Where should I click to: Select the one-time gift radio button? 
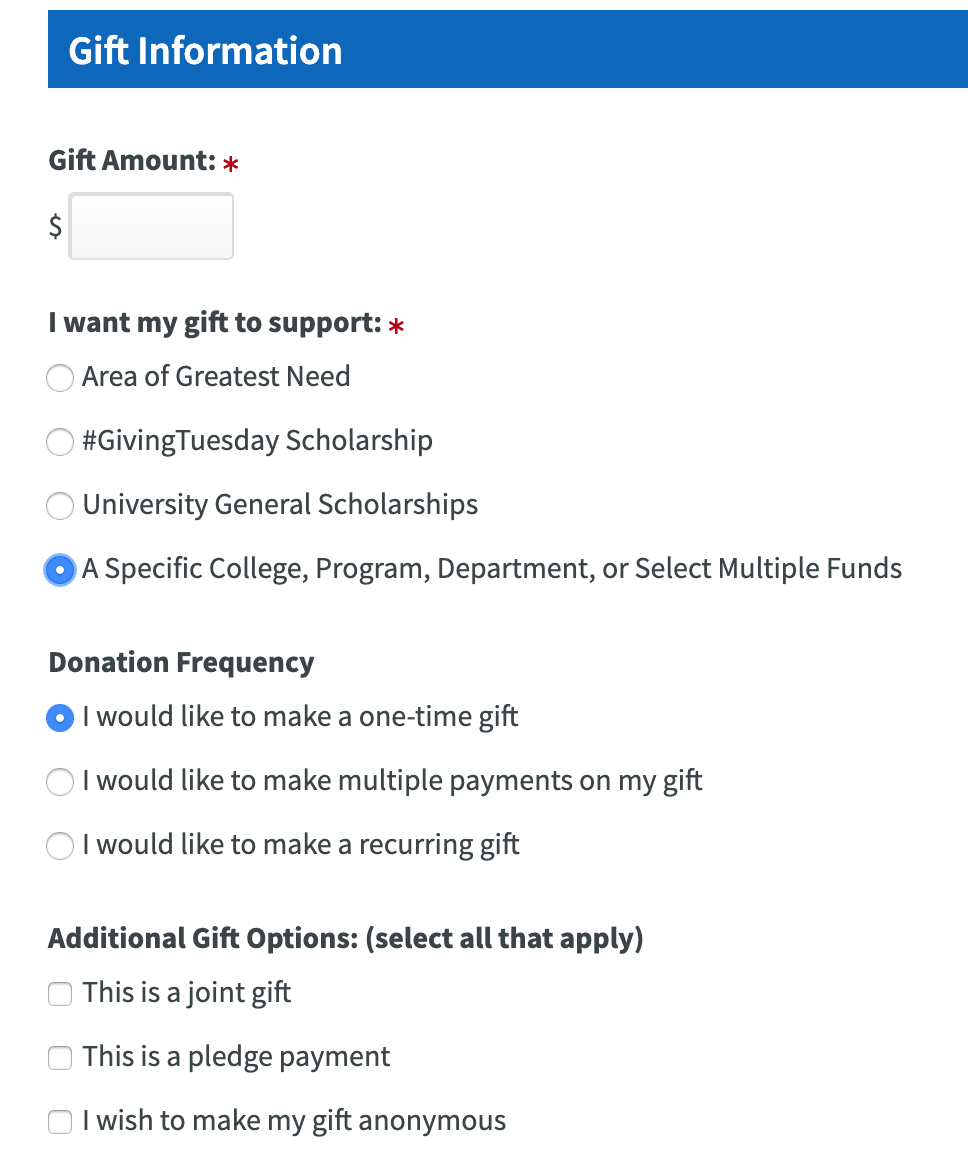click(60, 718)
